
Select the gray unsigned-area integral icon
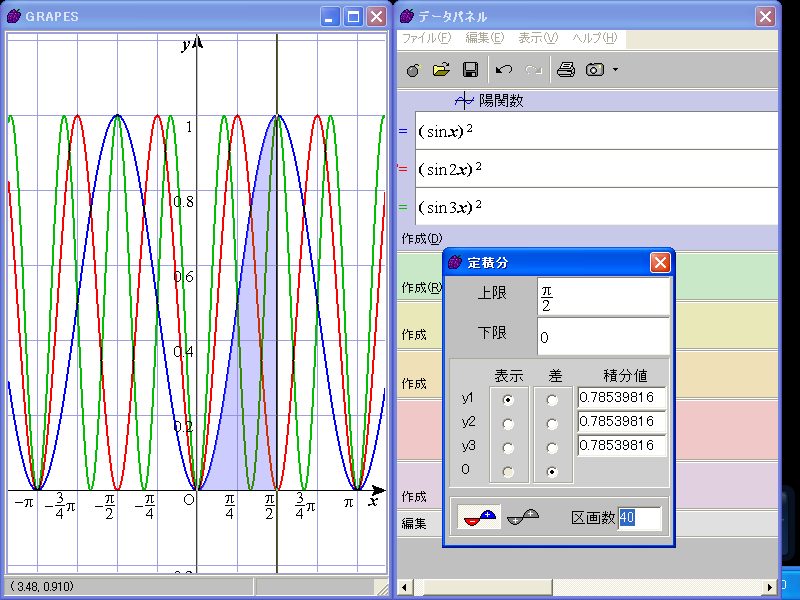523,517
